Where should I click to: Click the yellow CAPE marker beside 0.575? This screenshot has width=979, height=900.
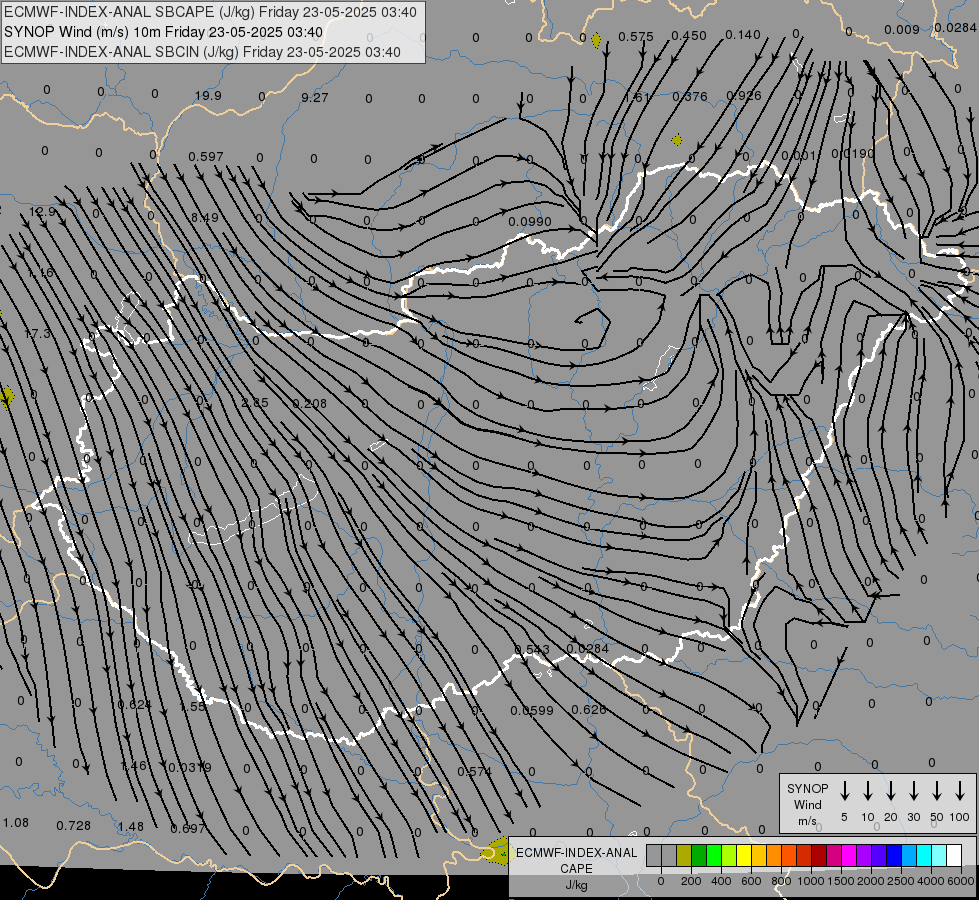click(x=596, y=41)
